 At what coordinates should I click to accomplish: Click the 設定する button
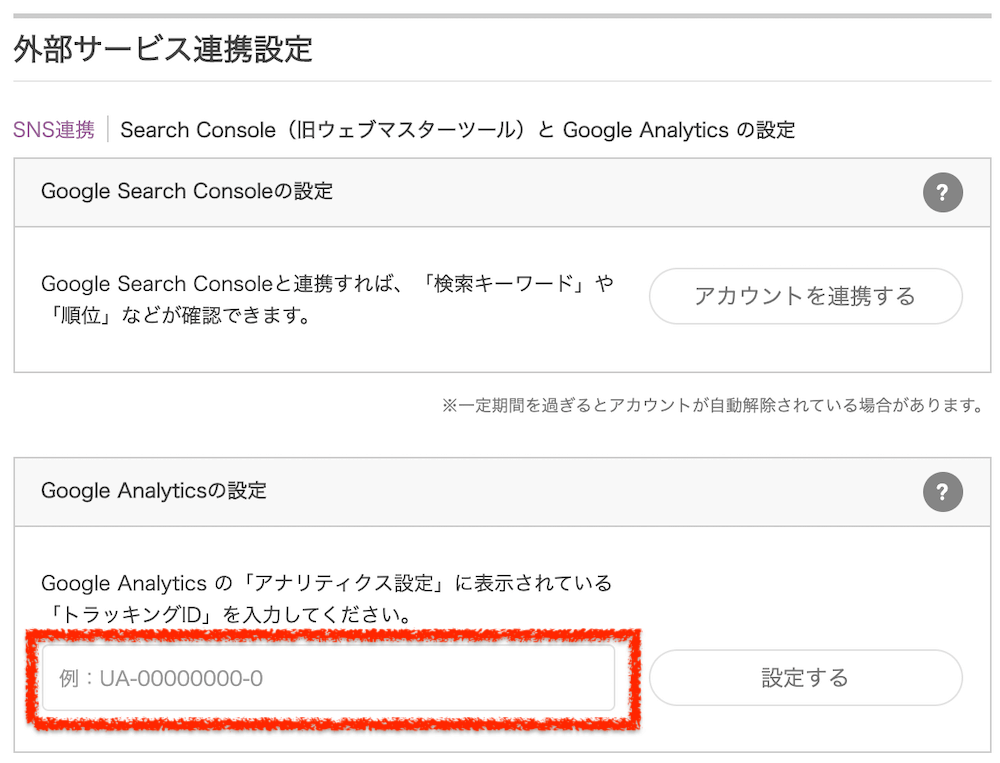point(805,678)
